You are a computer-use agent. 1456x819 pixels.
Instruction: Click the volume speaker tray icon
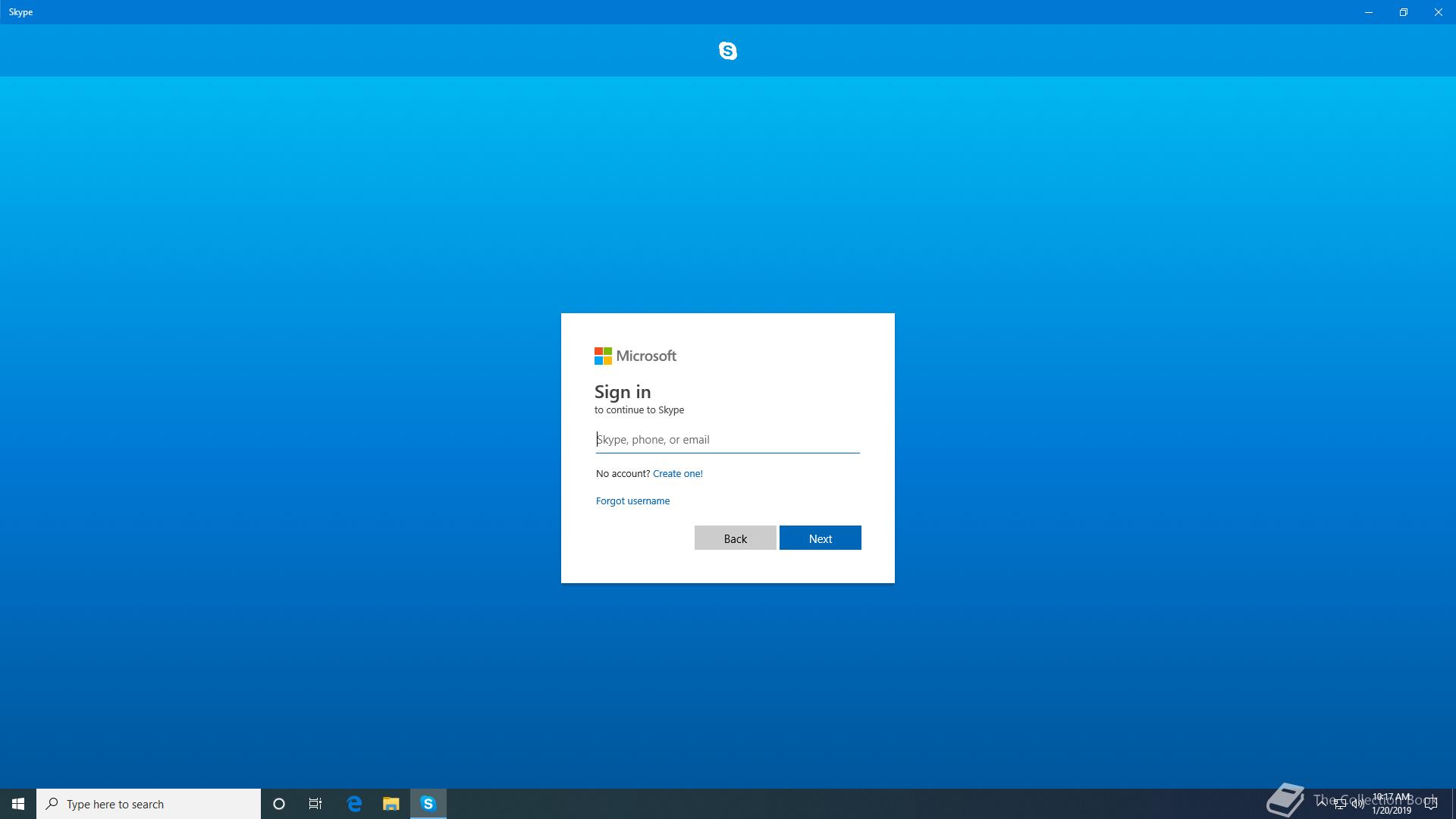(1357, 804)
